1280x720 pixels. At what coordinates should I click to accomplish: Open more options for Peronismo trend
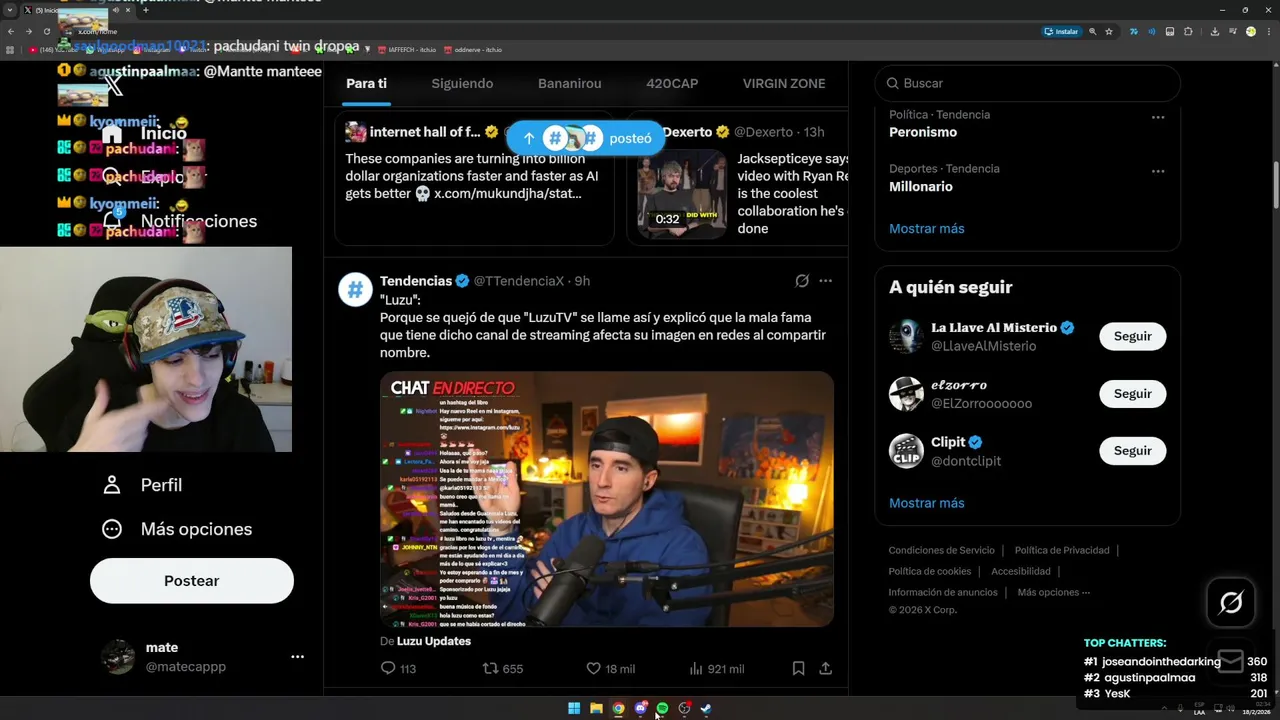pyautogui.click(x=1158, y=117)
